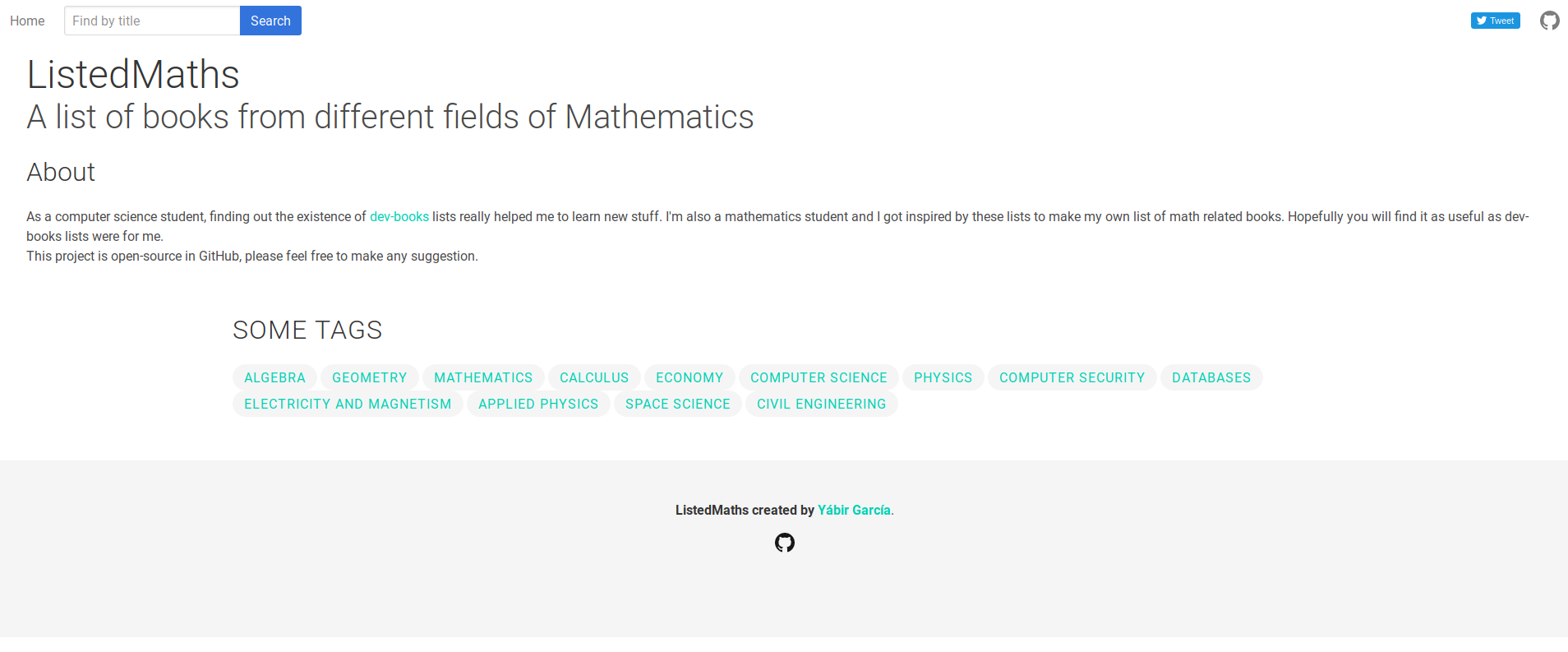
Task: Open the dev-books link in the About text
Action: (x=399, y=216)
